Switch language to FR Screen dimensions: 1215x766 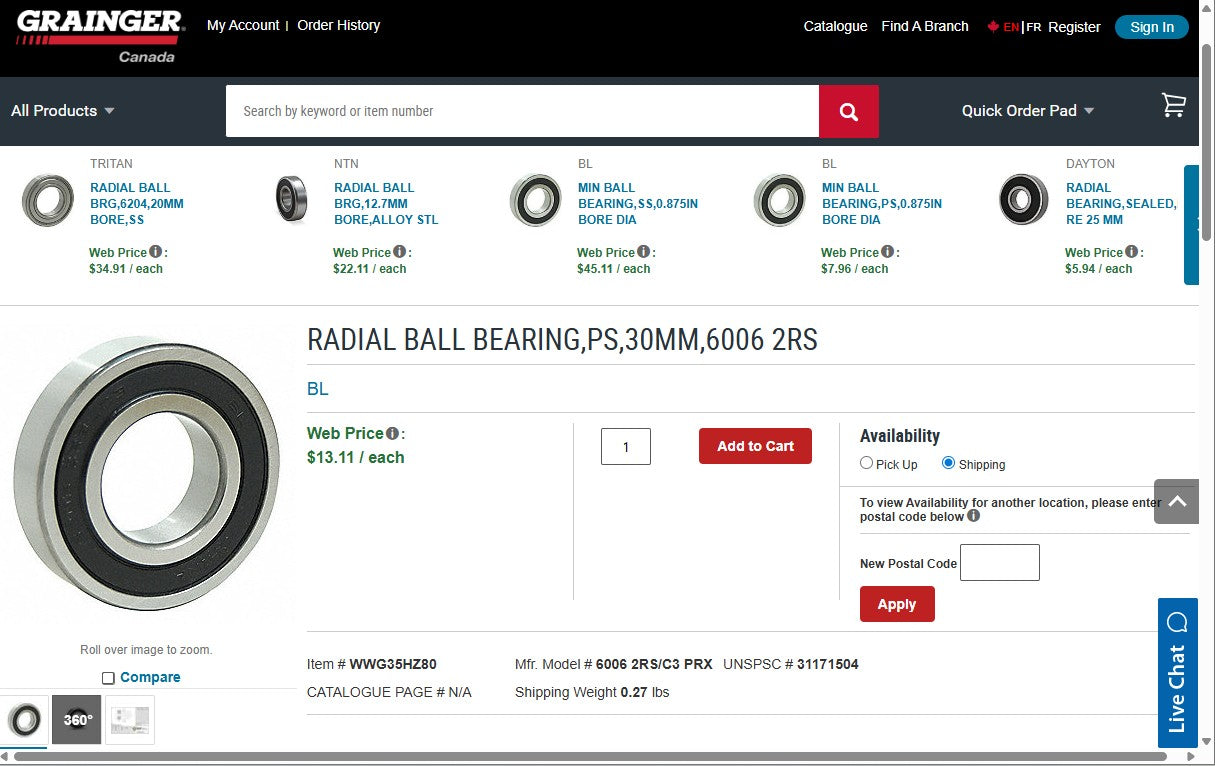[x=1033, y=27]
